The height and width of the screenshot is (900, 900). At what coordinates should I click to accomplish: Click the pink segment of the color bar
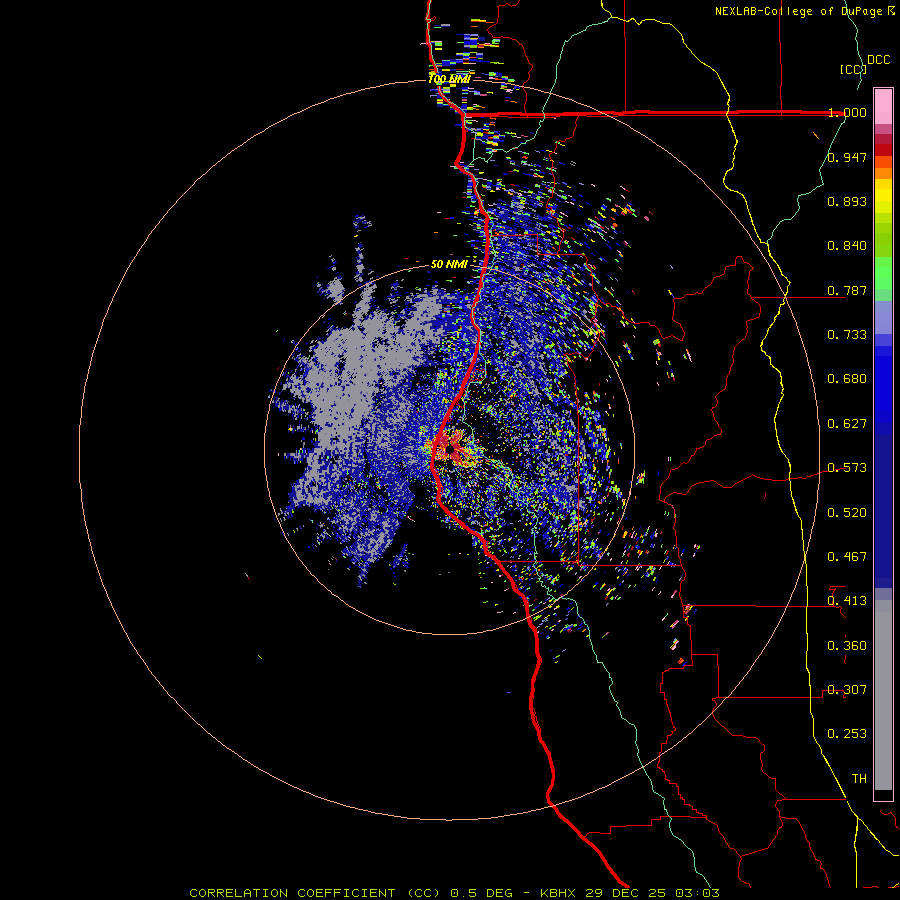click(x=883, y=106)
